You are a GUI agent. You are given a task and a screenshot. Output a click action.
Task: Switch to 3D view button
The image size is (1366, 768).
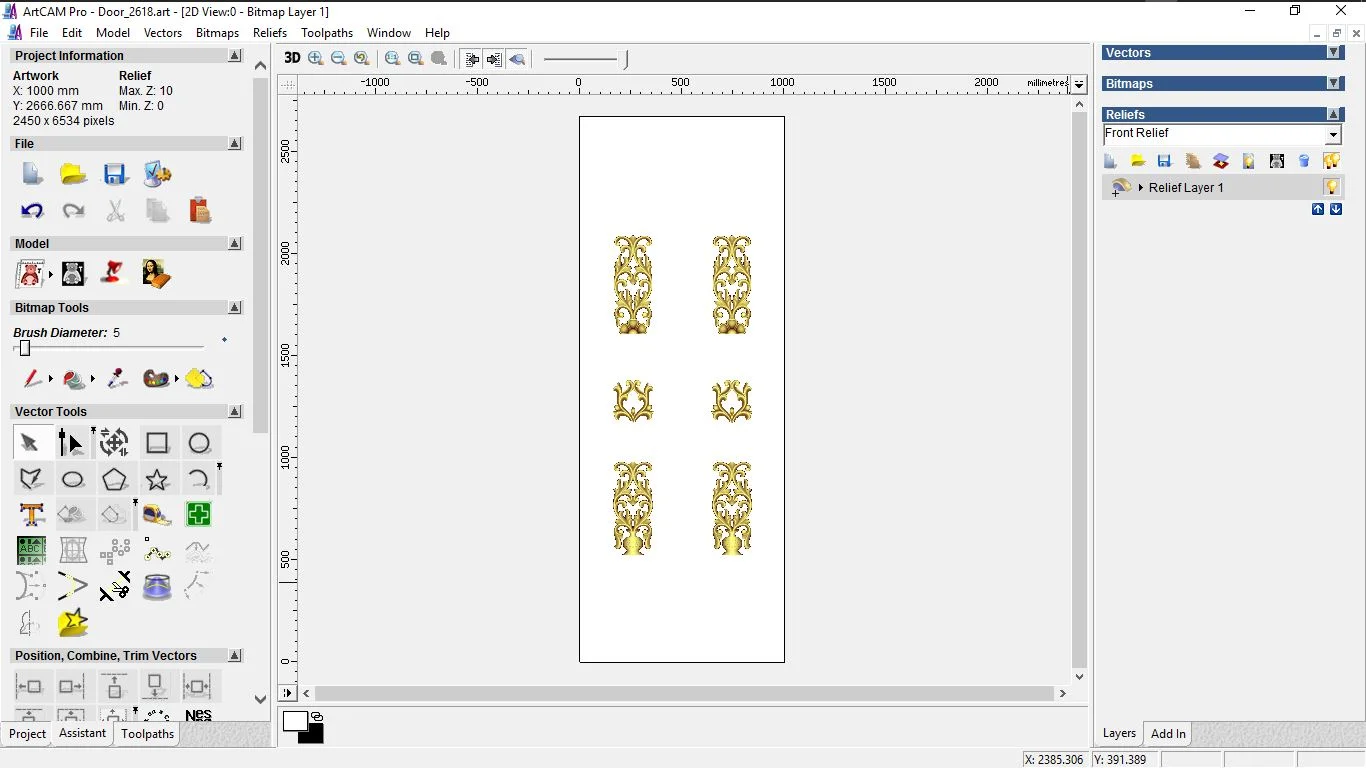tap(292, 58)
